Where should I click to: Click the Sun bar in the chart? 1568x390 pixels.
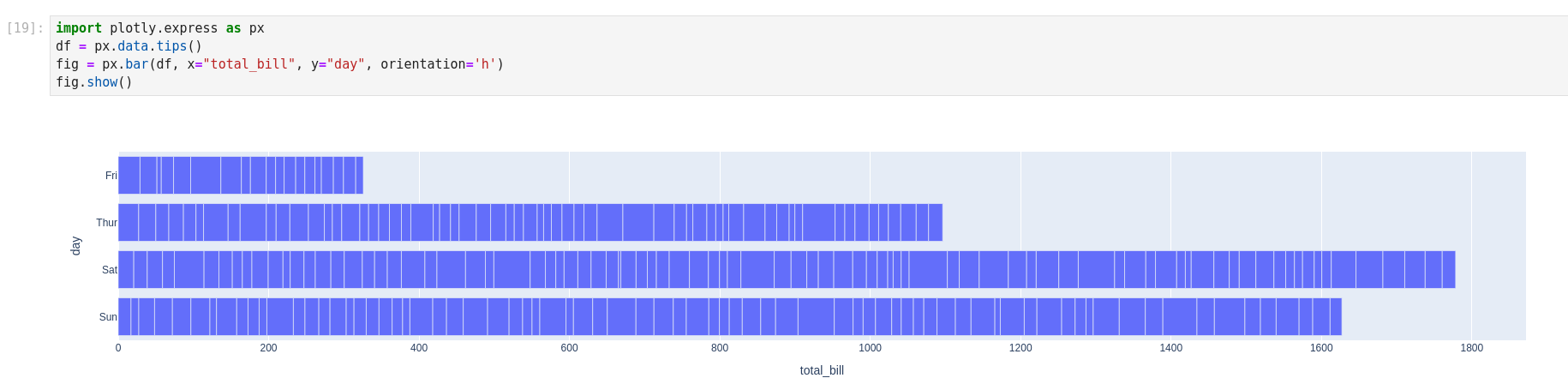[x=729, y=317]
